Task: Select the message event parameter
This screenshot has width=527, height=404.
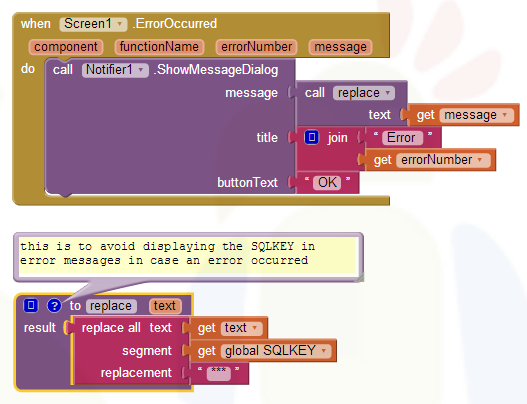Action: [x=340, y=47]
